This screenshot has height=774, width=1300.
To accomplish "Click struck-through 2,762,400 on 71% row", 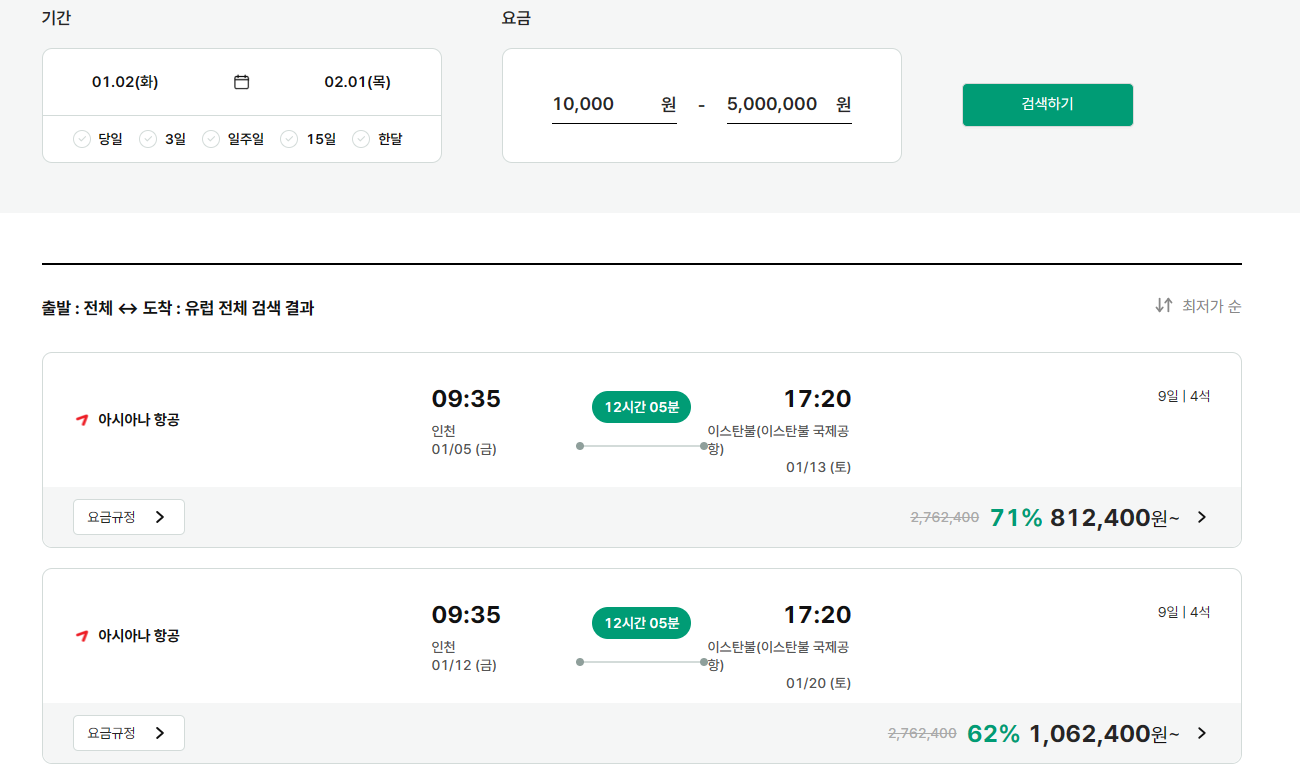I will [945, 517].
